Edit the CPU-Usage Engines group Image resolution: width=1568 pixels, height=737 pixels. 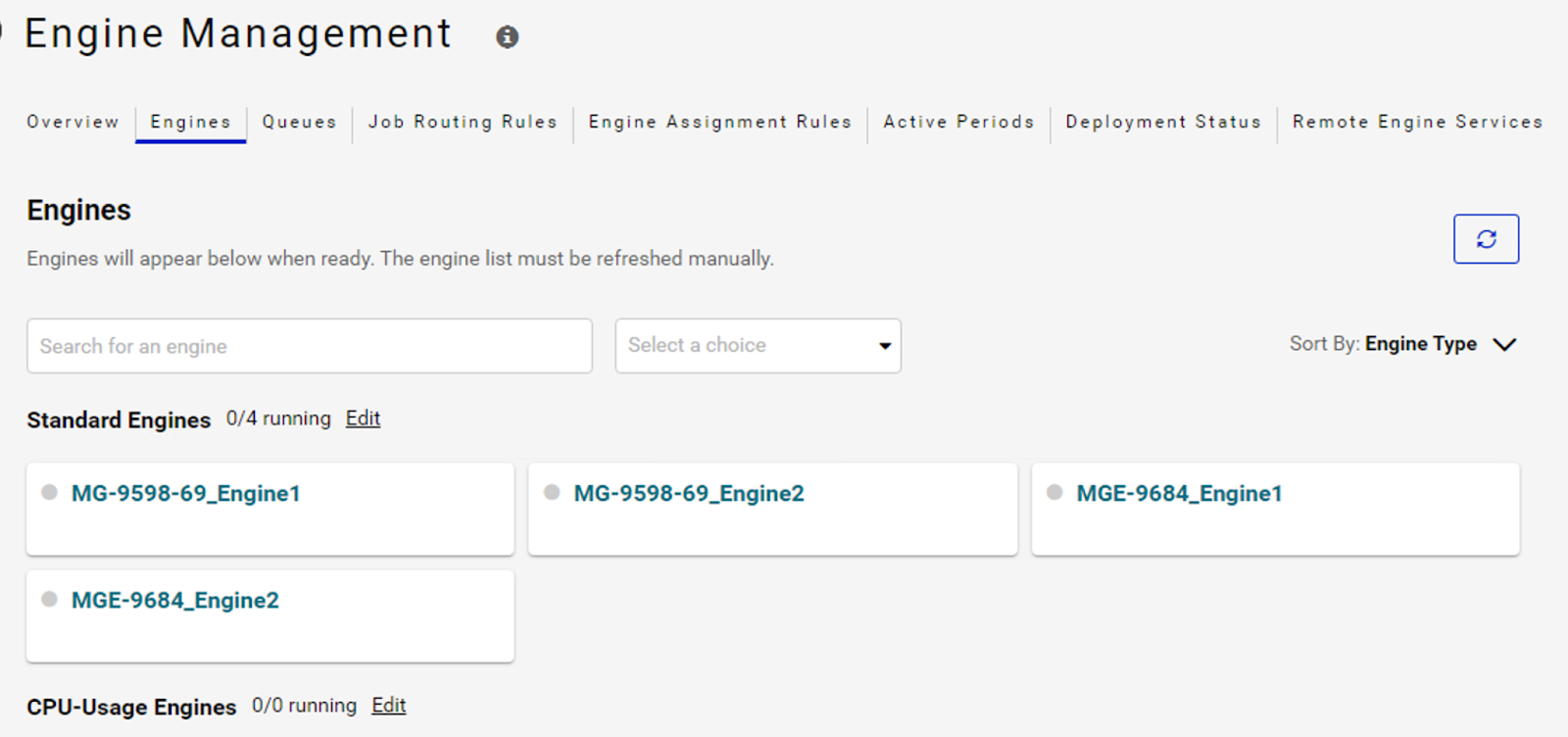(x=388, y=706)
